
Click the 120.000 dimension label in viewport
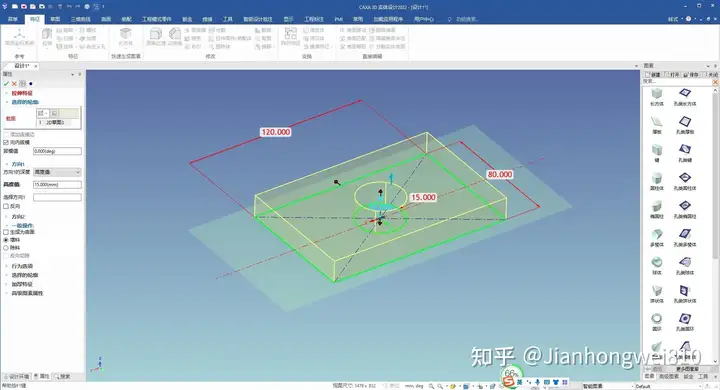click(276, 132)
